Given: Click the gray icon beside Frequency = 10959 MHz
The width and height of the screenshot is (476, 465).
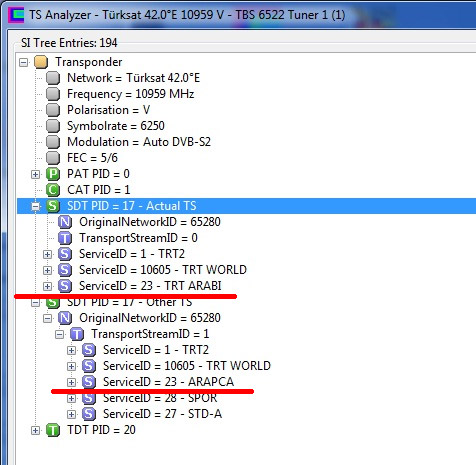Looking at the screenshot, I should click(53, 94).
